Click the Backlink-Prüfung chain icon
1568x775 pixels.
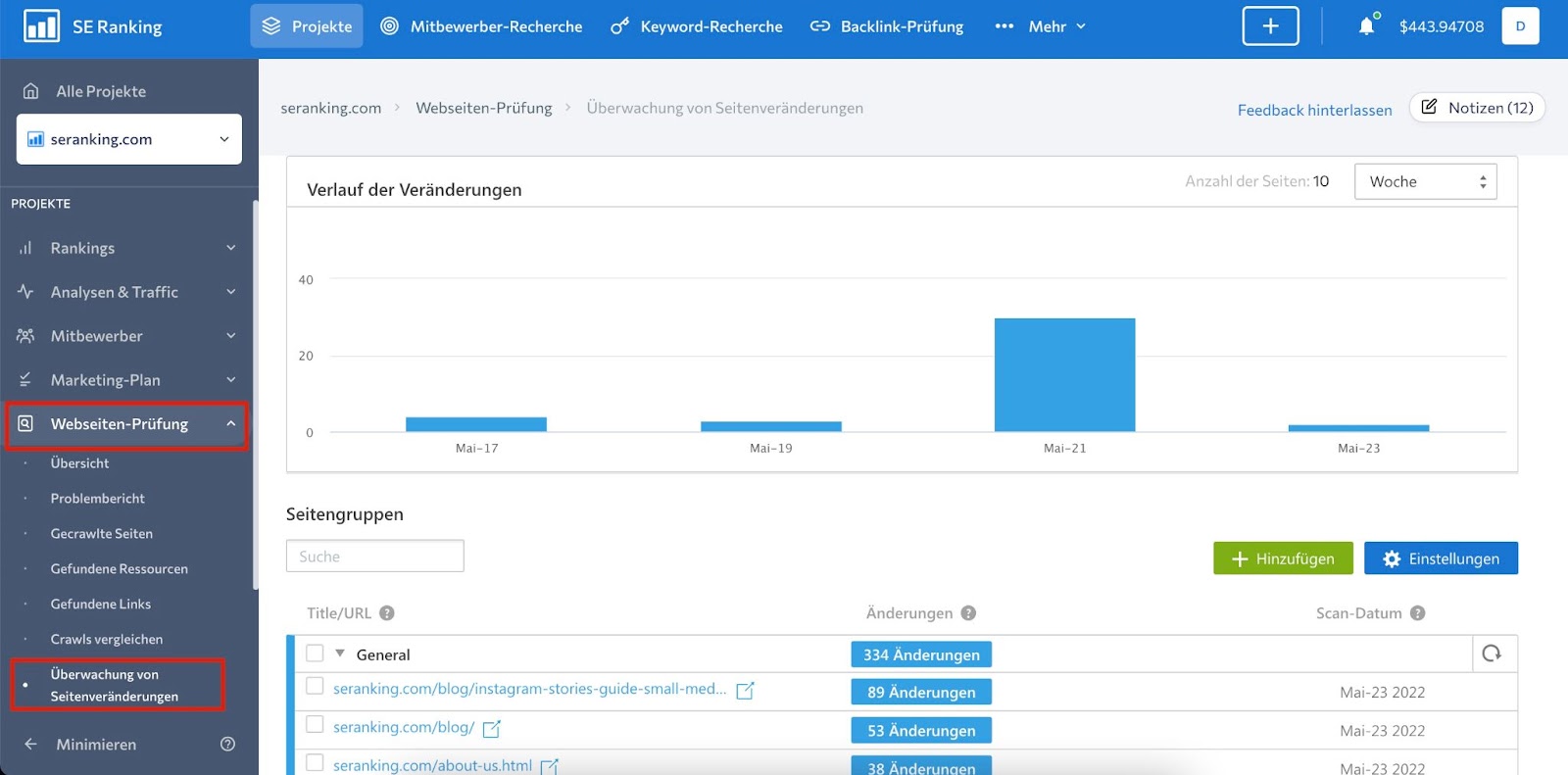click(x=820, y=26)
